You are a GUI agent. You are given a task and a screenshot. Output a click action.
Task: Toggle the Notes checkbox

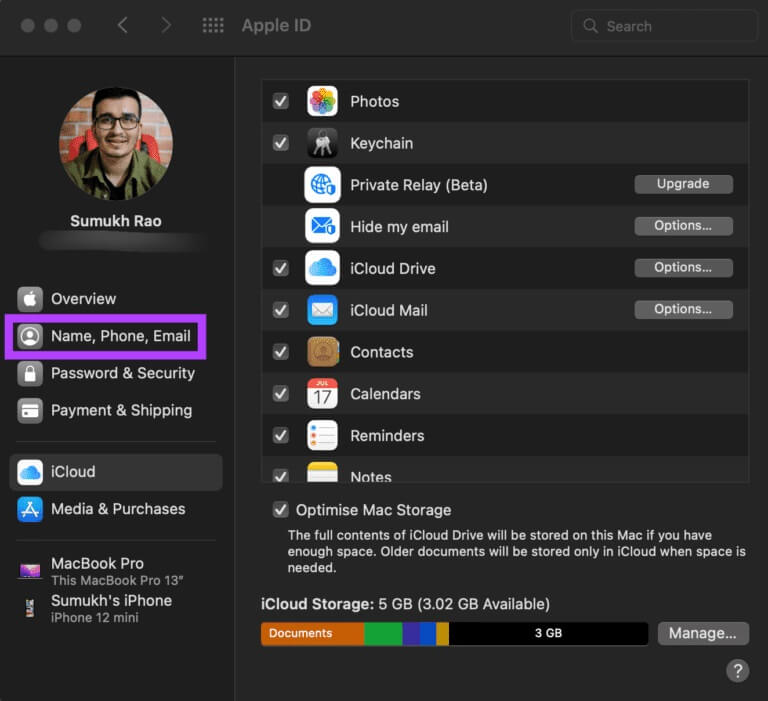281,476
